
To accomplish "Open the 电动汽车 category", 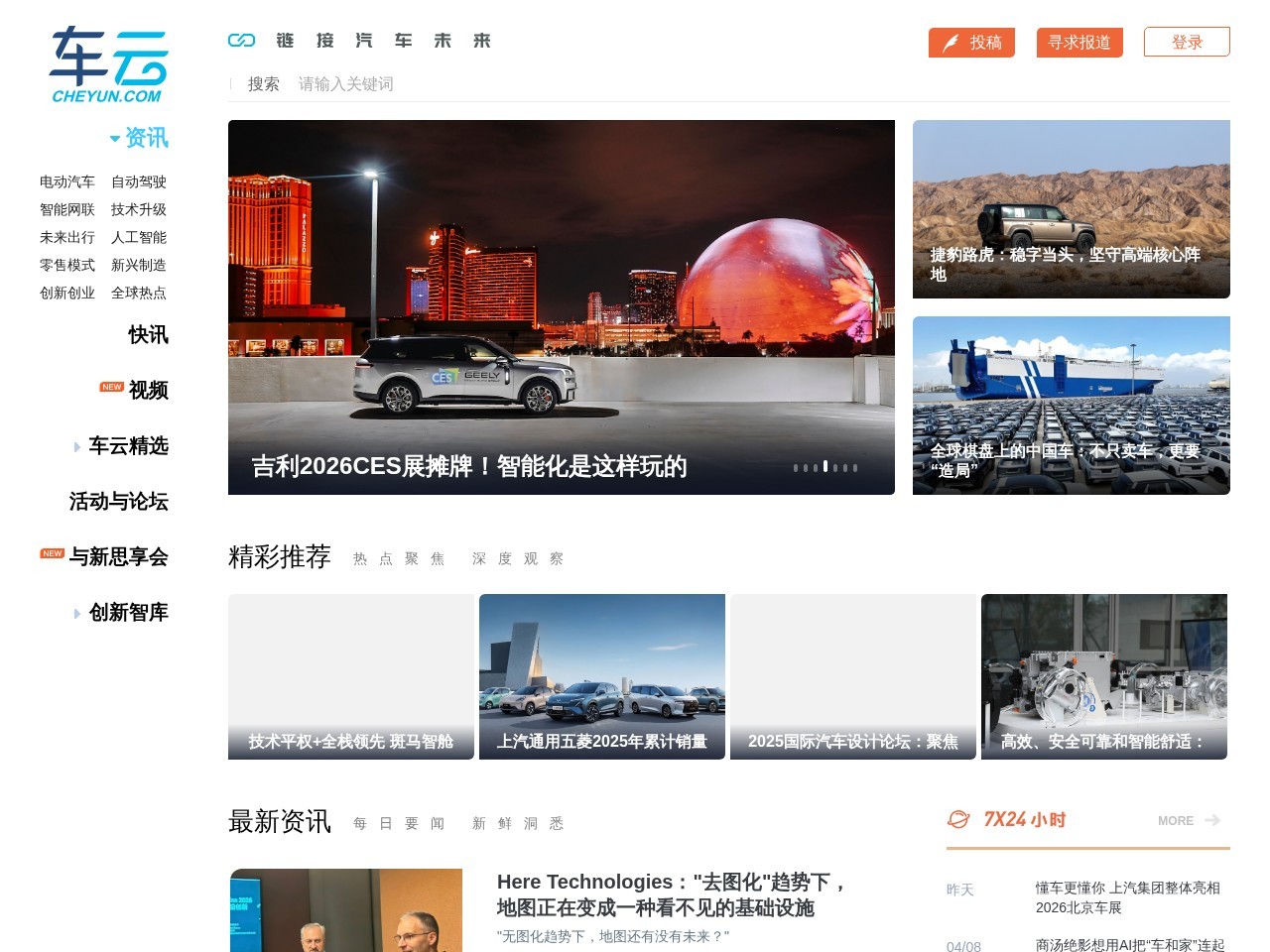I will point(67,181).
